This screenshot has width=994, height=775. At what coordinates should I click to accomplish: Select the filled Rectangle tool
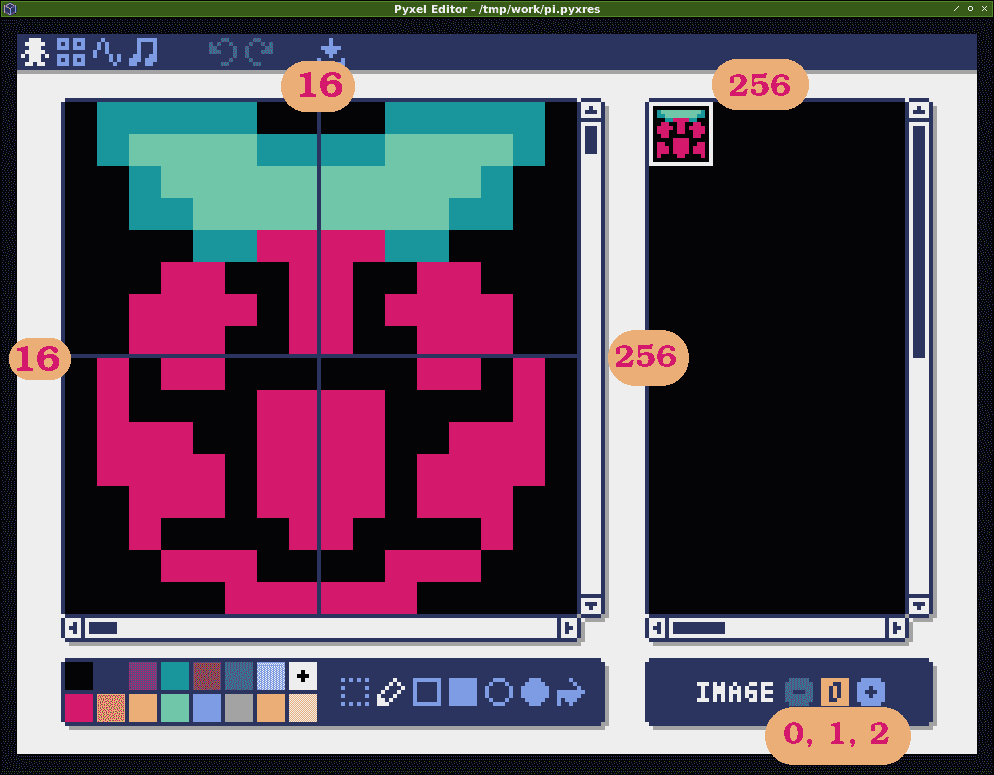(x=463, y=692)
